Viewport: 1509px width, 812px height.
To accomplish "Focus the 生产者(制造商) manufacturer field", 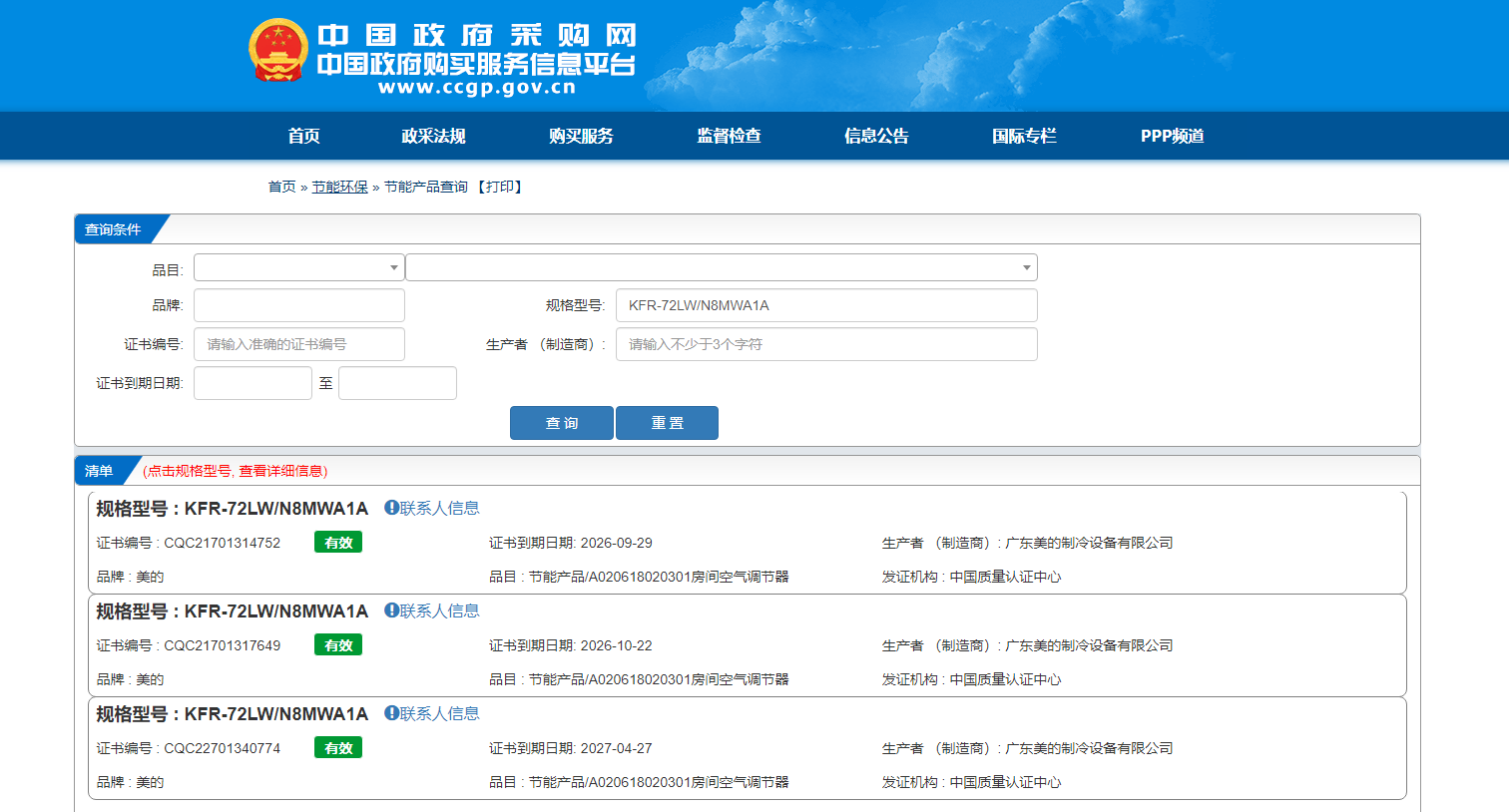I will [826, 344].
